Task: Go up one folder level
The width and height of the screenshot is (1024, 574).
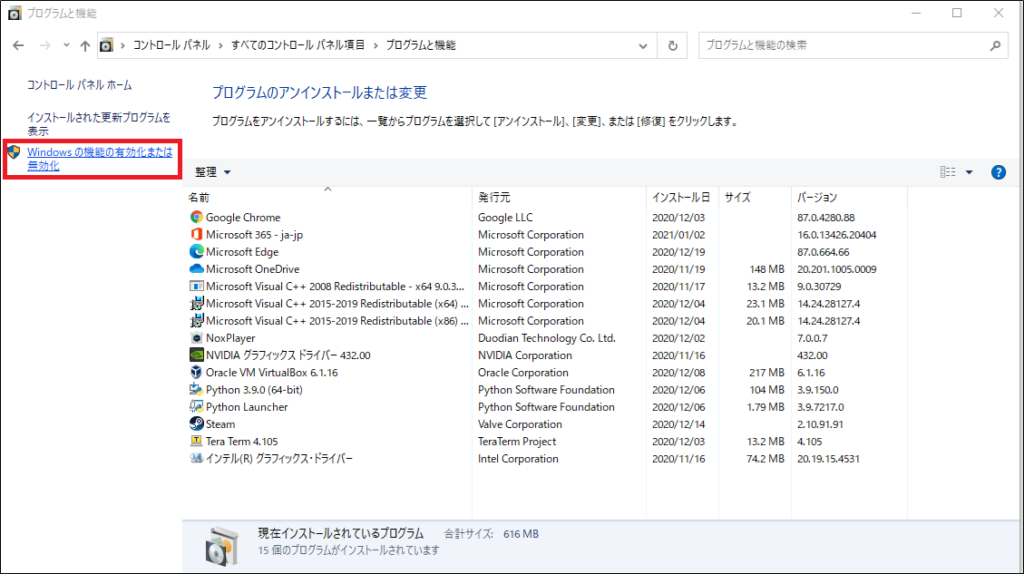Action: (x=85, y=45)
